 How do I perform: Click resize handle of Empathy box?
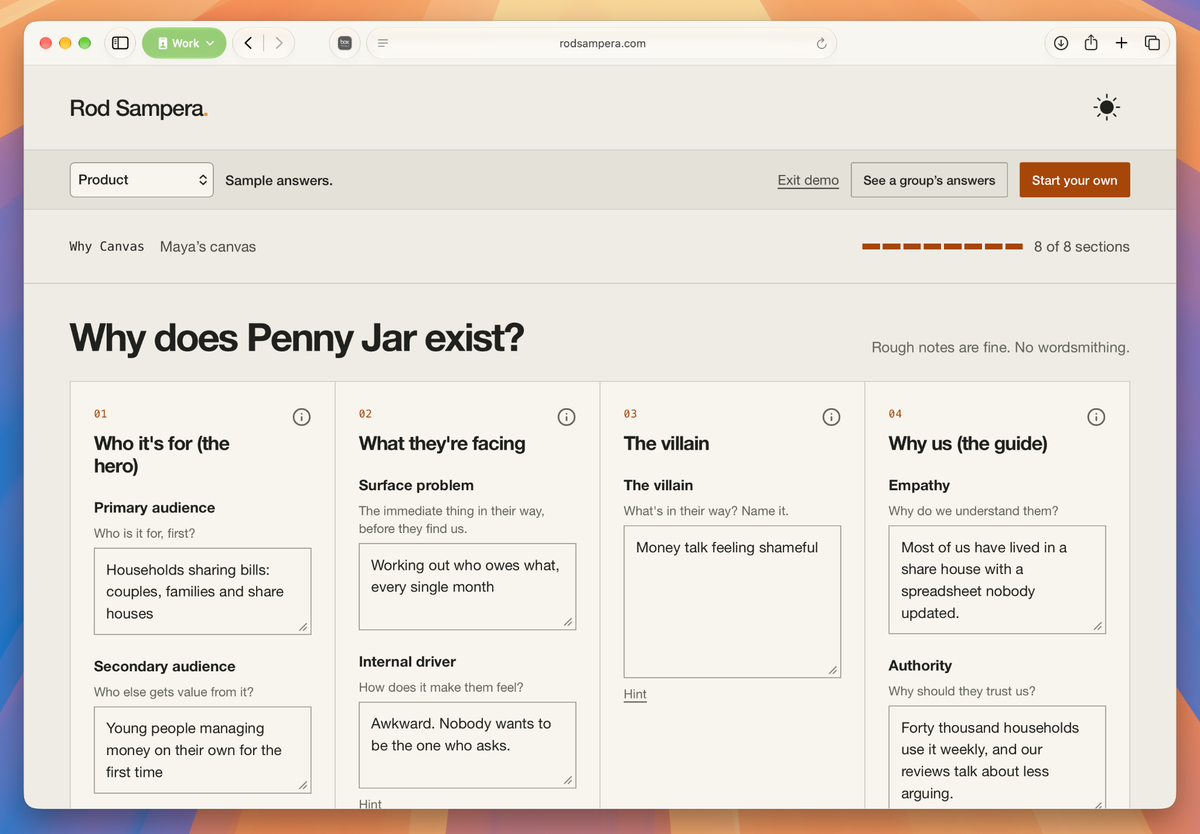[x=1098, y=626]
